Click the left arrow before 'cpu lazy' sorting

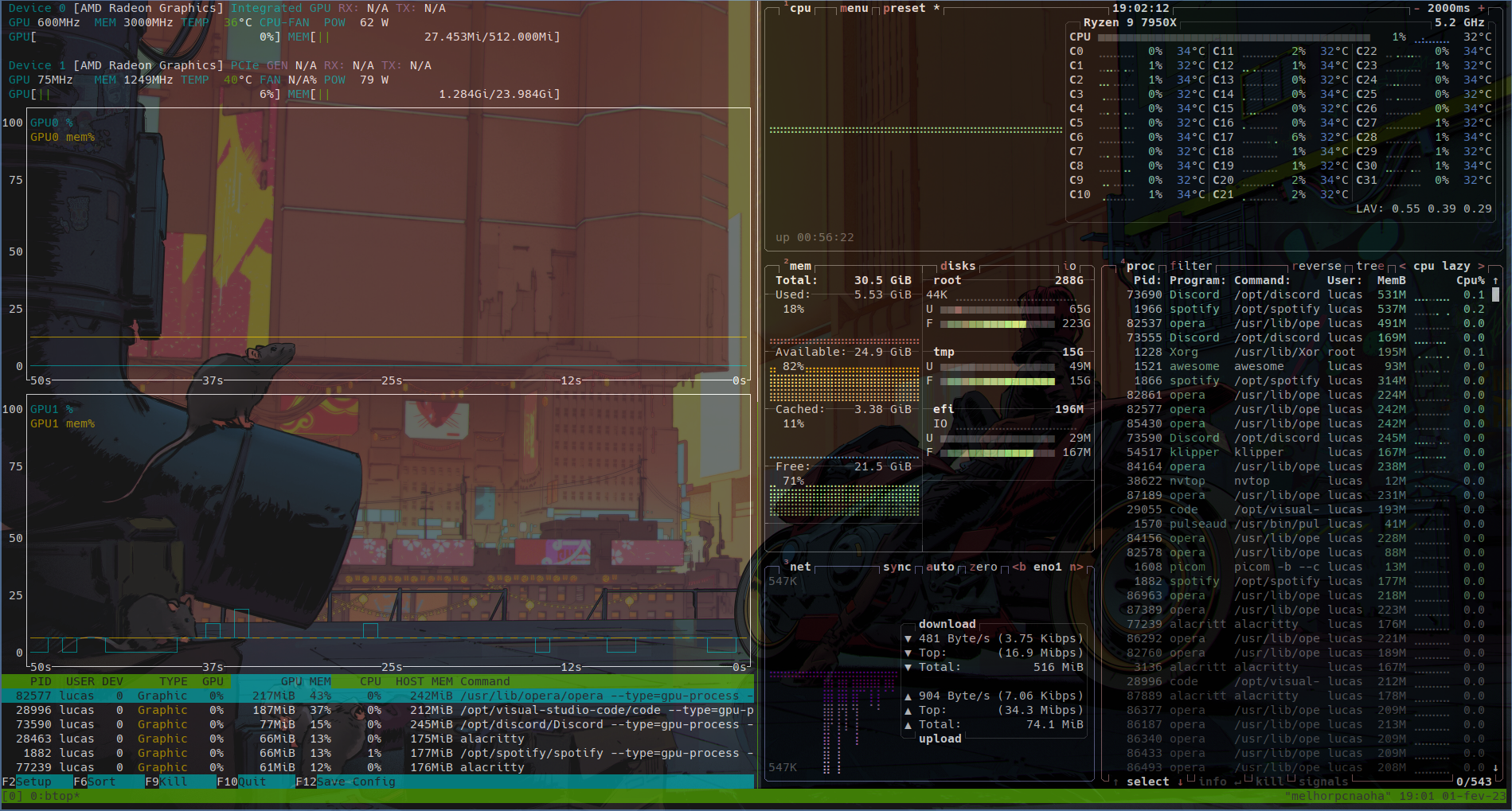pos(1402,266)
